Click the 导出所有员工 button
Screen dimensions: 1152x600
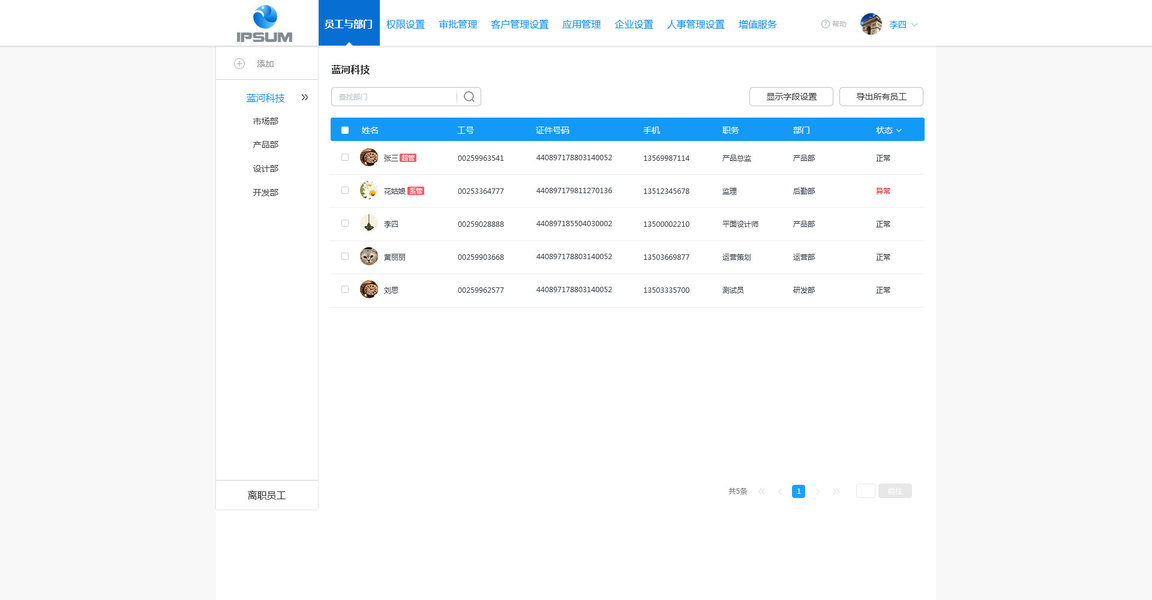(881, 97)
